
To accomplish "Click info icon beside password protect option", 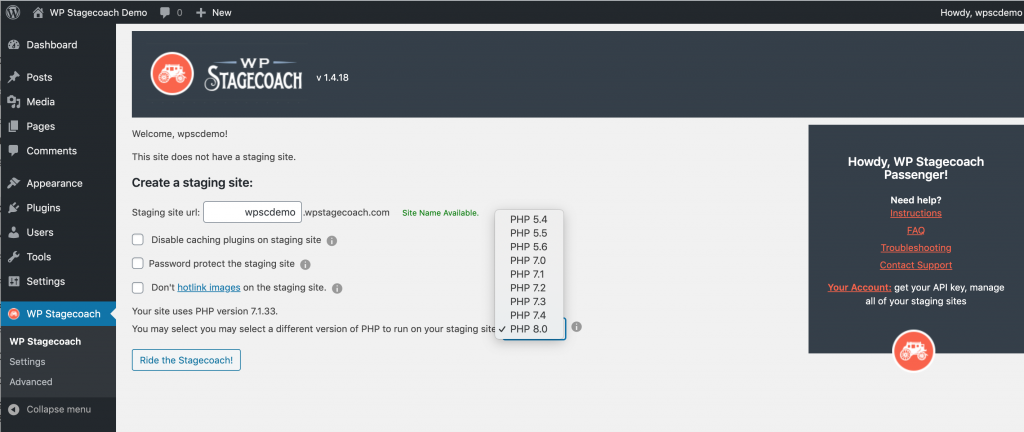I will tap(305, 265).
